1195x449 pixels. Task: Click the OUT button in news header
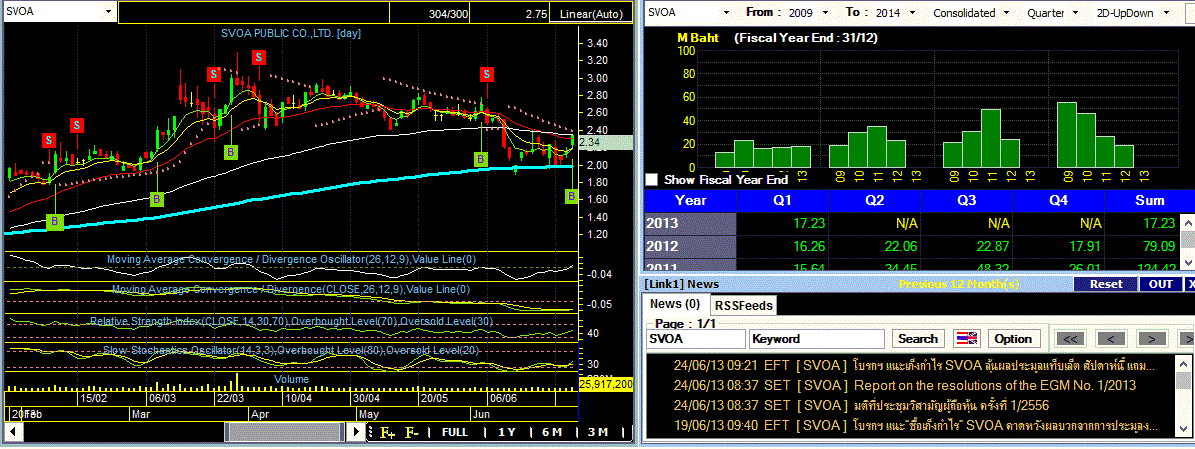(x=1161, y=284)
